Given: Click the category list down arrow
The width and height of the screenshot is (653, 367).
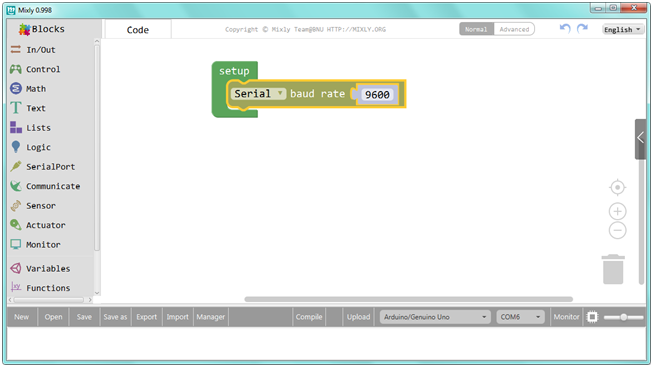Looking at the screenshot, I should pos(97,293).
